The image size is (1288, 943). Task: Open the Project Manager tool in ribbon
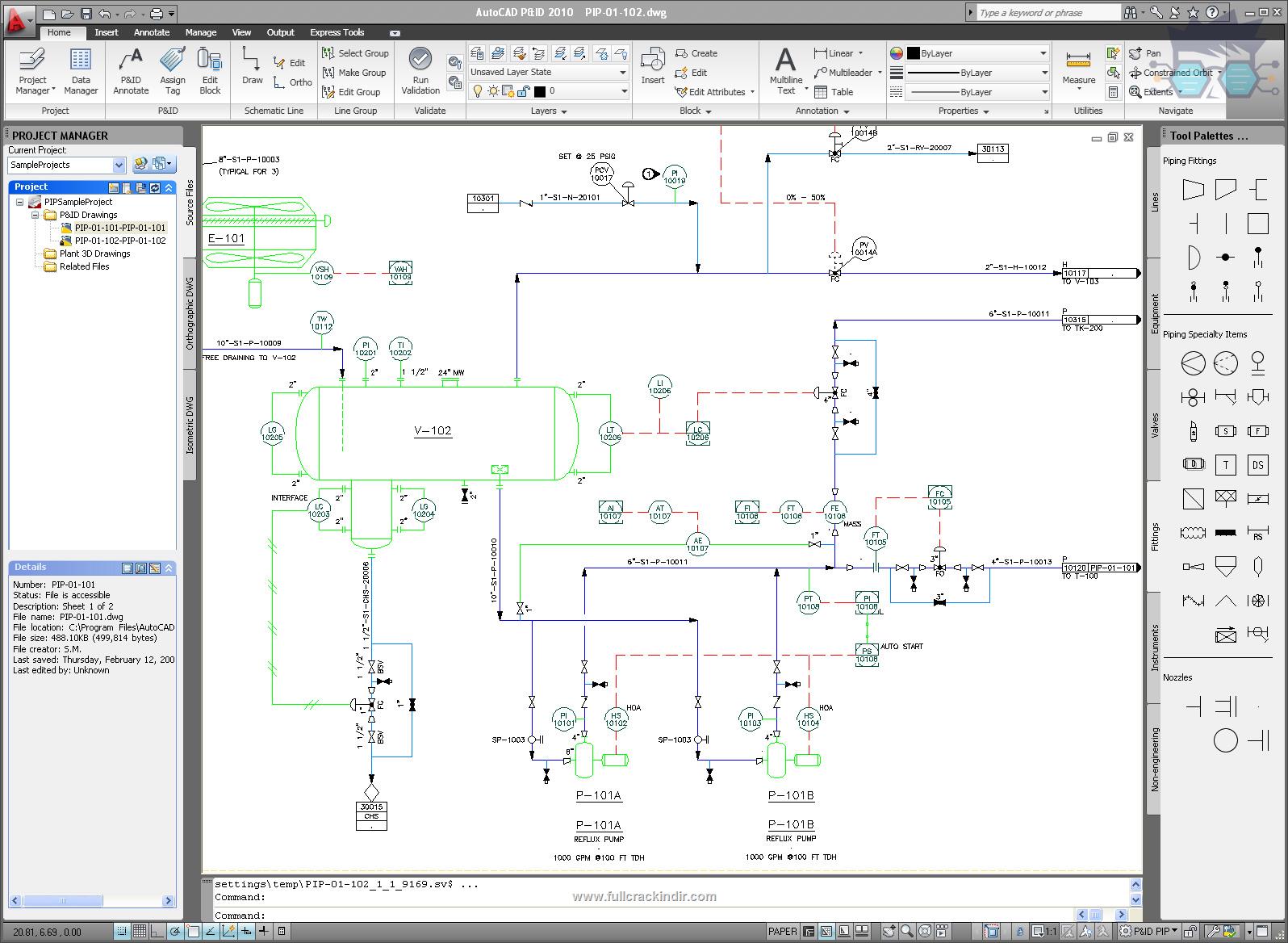[32, 71]
